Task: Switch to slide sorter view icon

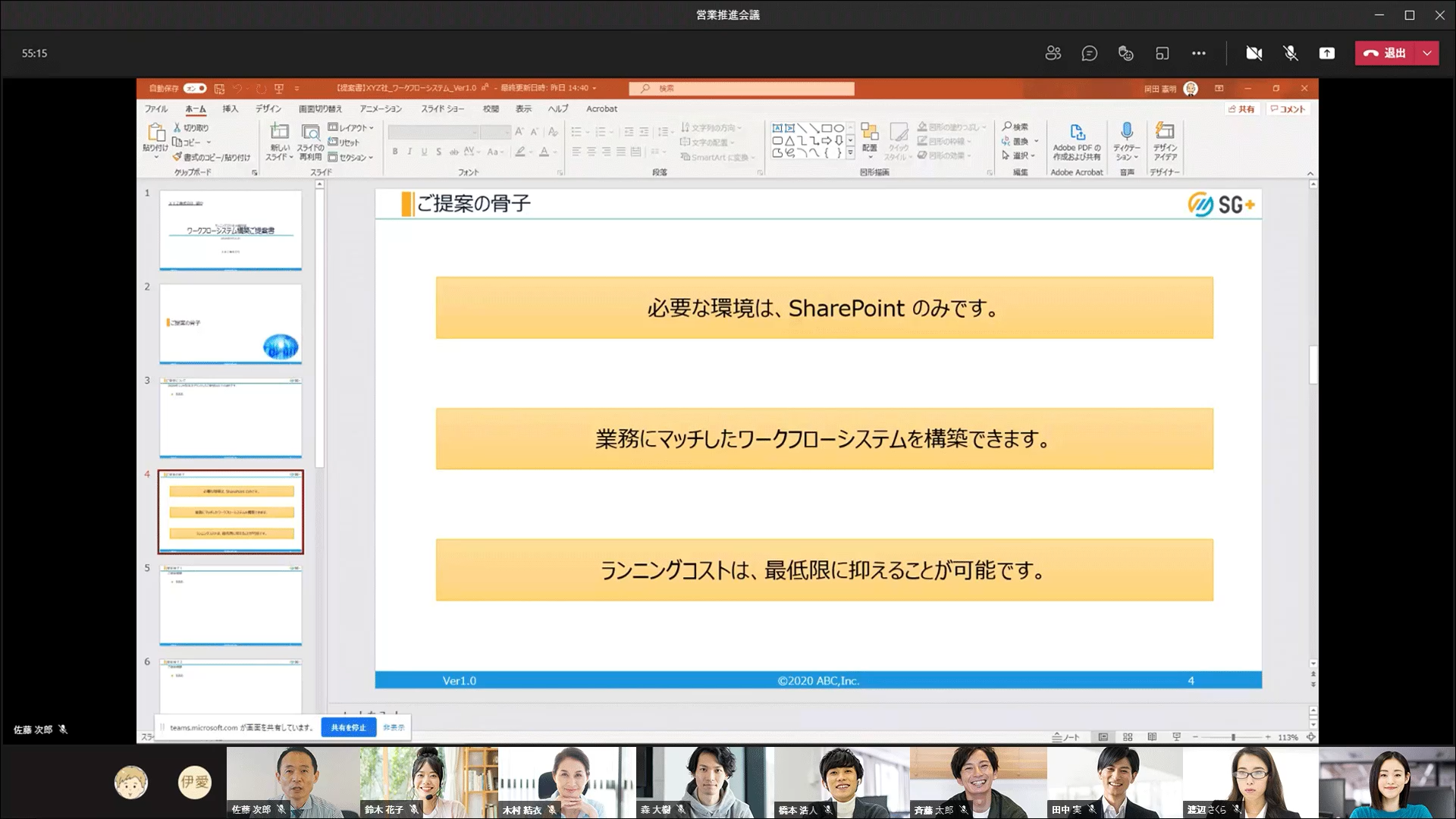Action: pyautogui.click(x=1128, y=737)
